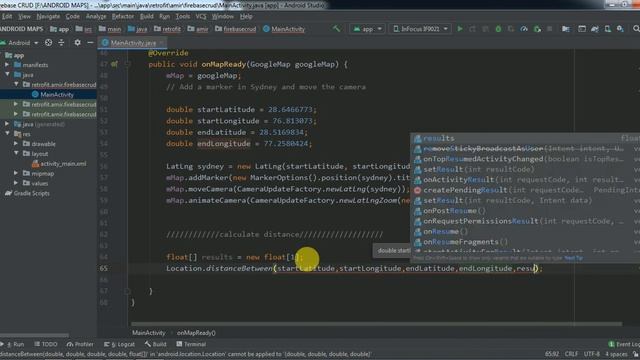Click the Search Everywhere magnifier icon

[x=636, y=29]
